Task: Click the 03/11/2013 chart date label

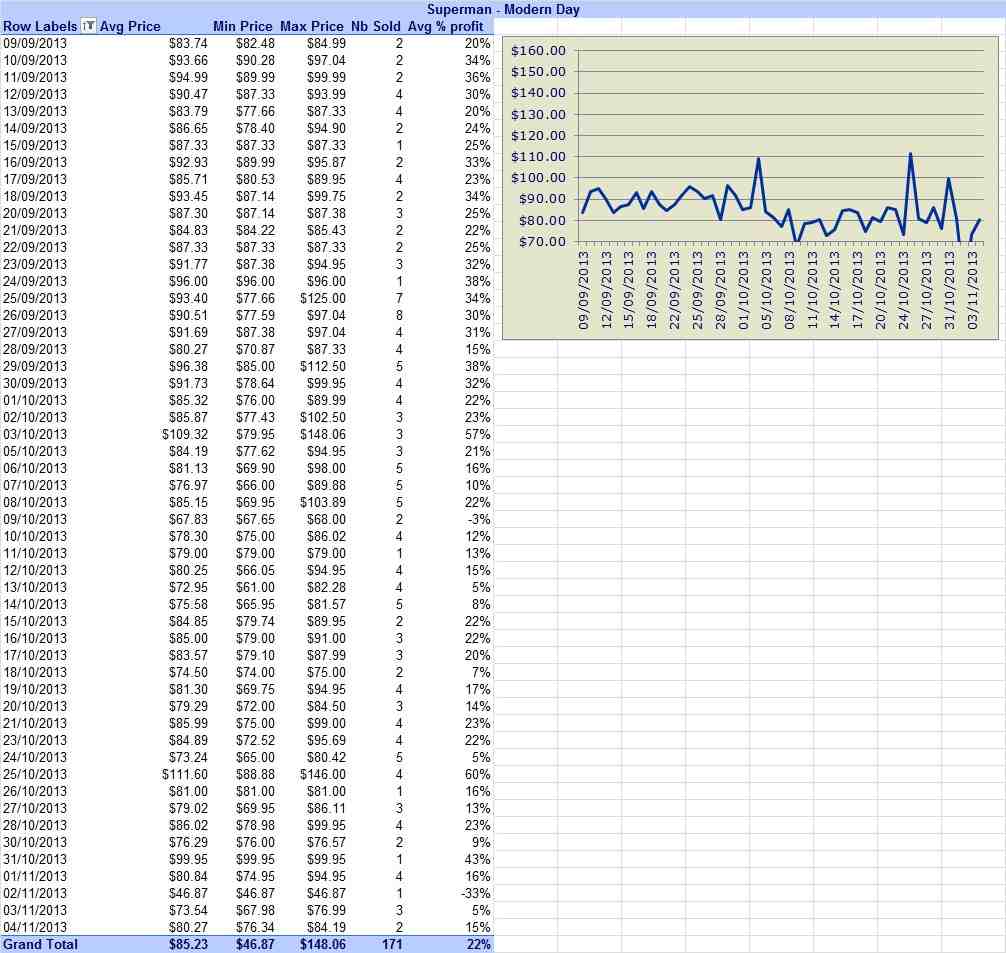Action: tap(973, 290)
